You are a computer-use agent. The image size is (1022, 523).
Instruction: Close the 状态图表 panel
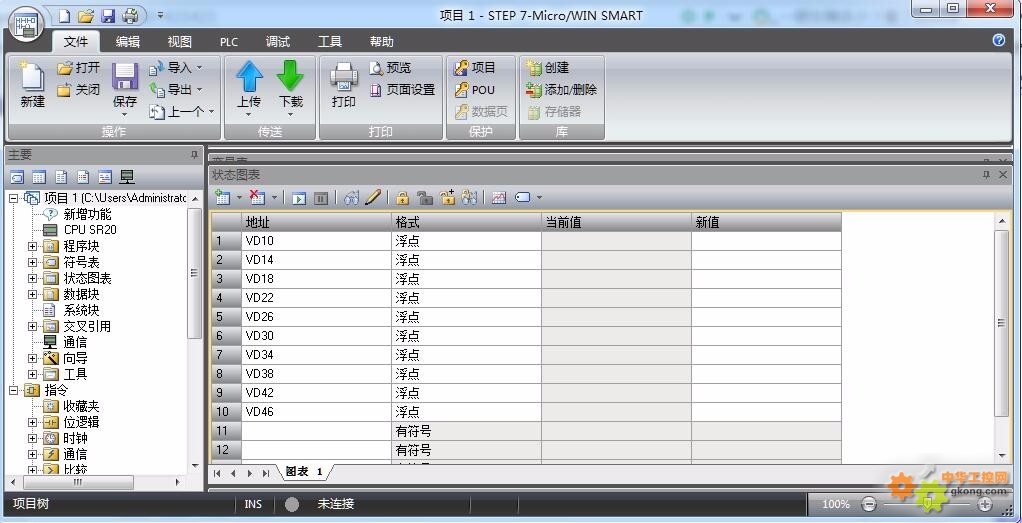coord(1002,175)
